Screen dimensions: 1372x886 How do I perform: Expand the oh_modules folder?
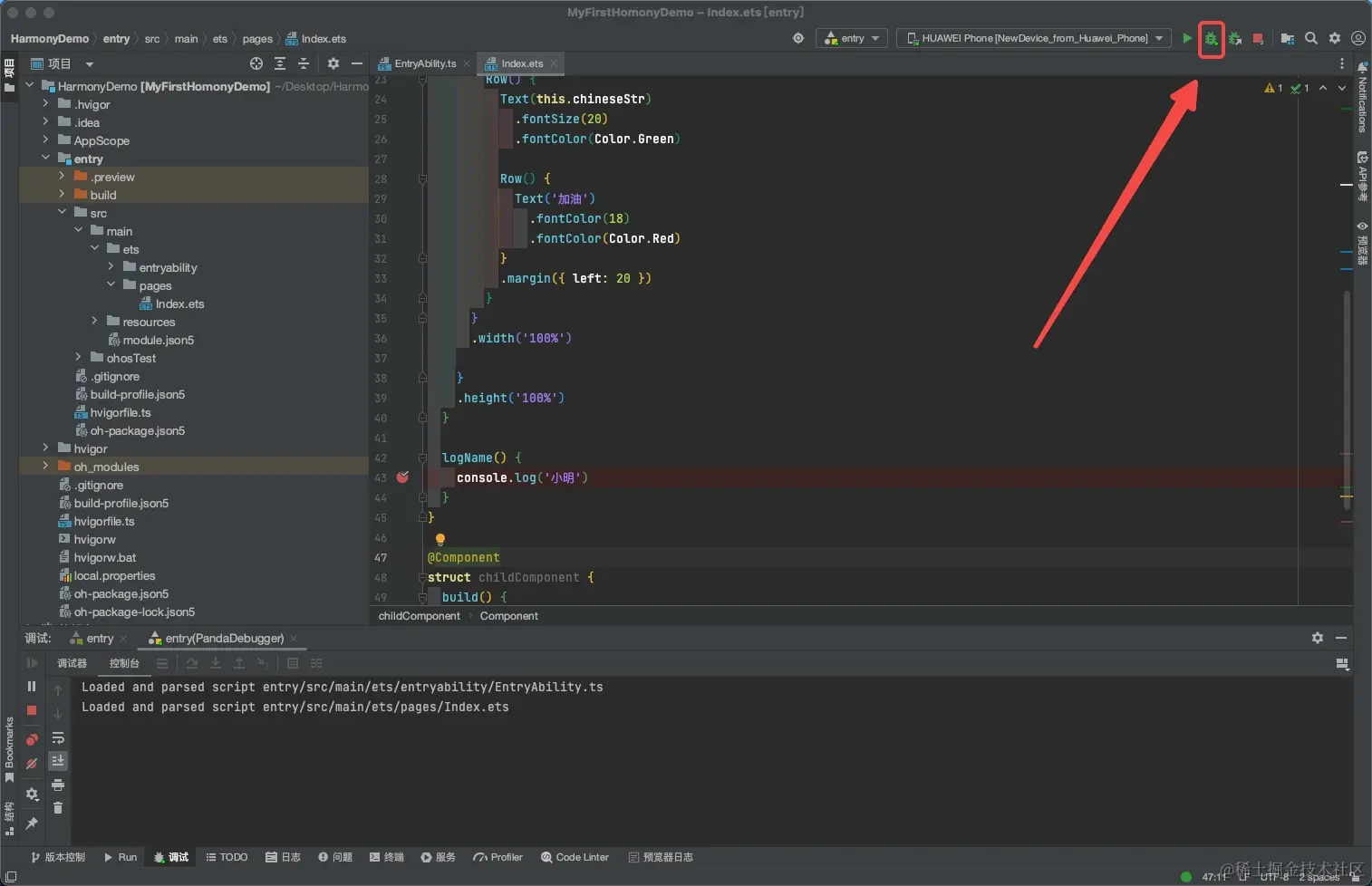coord(45,467)
